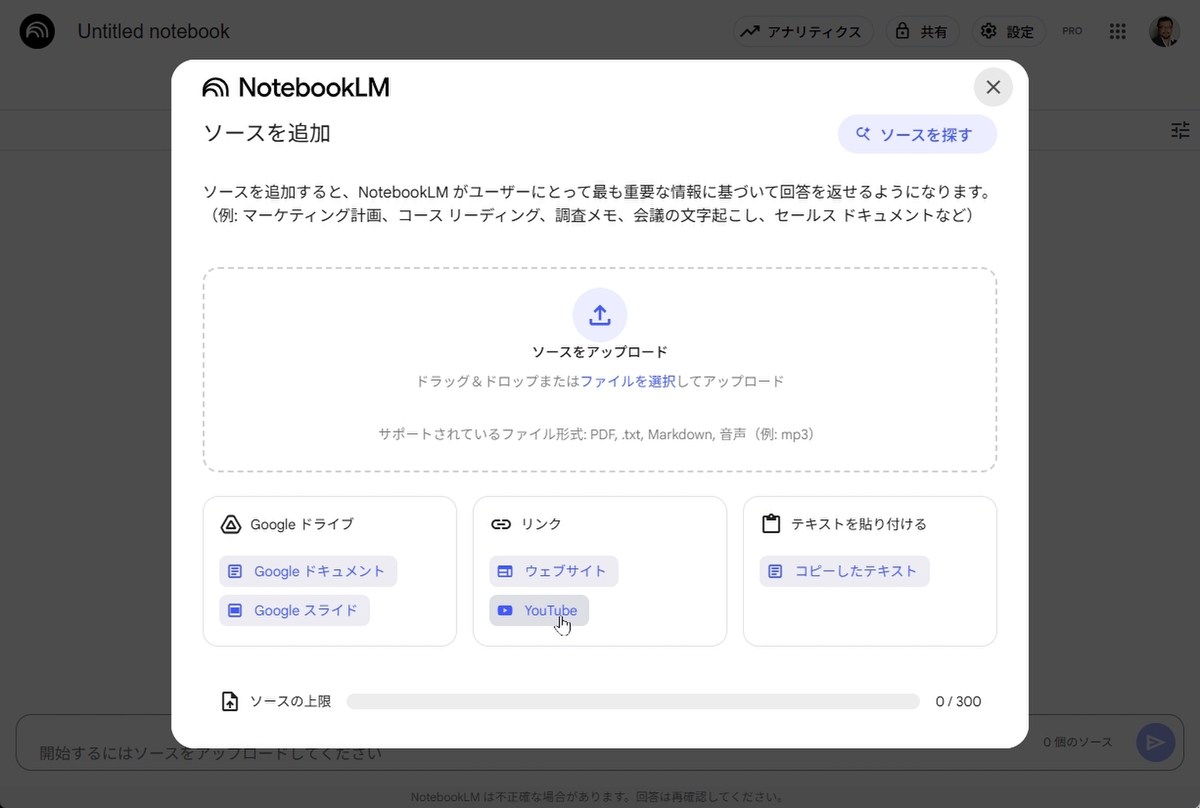Close the add source dialog
This screenshot has height=808, width=1200.
(x=993, y=87)
